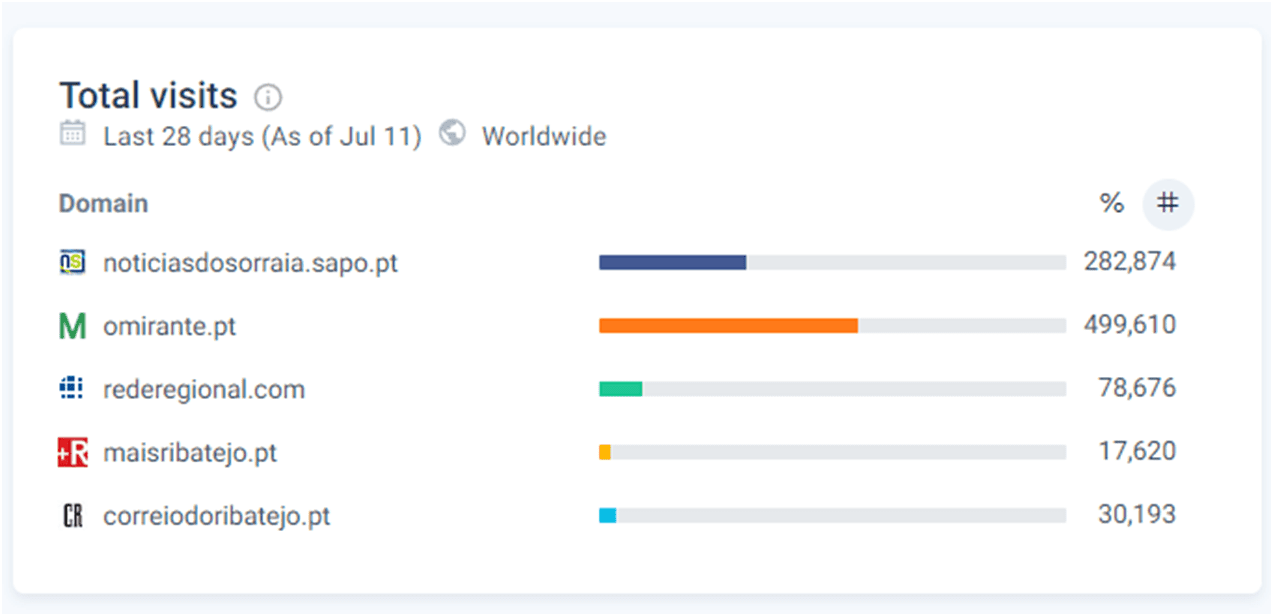Click the green M omirante.pt logo
This screenshot has height=616, width=1273.
(x=72, y=326)
